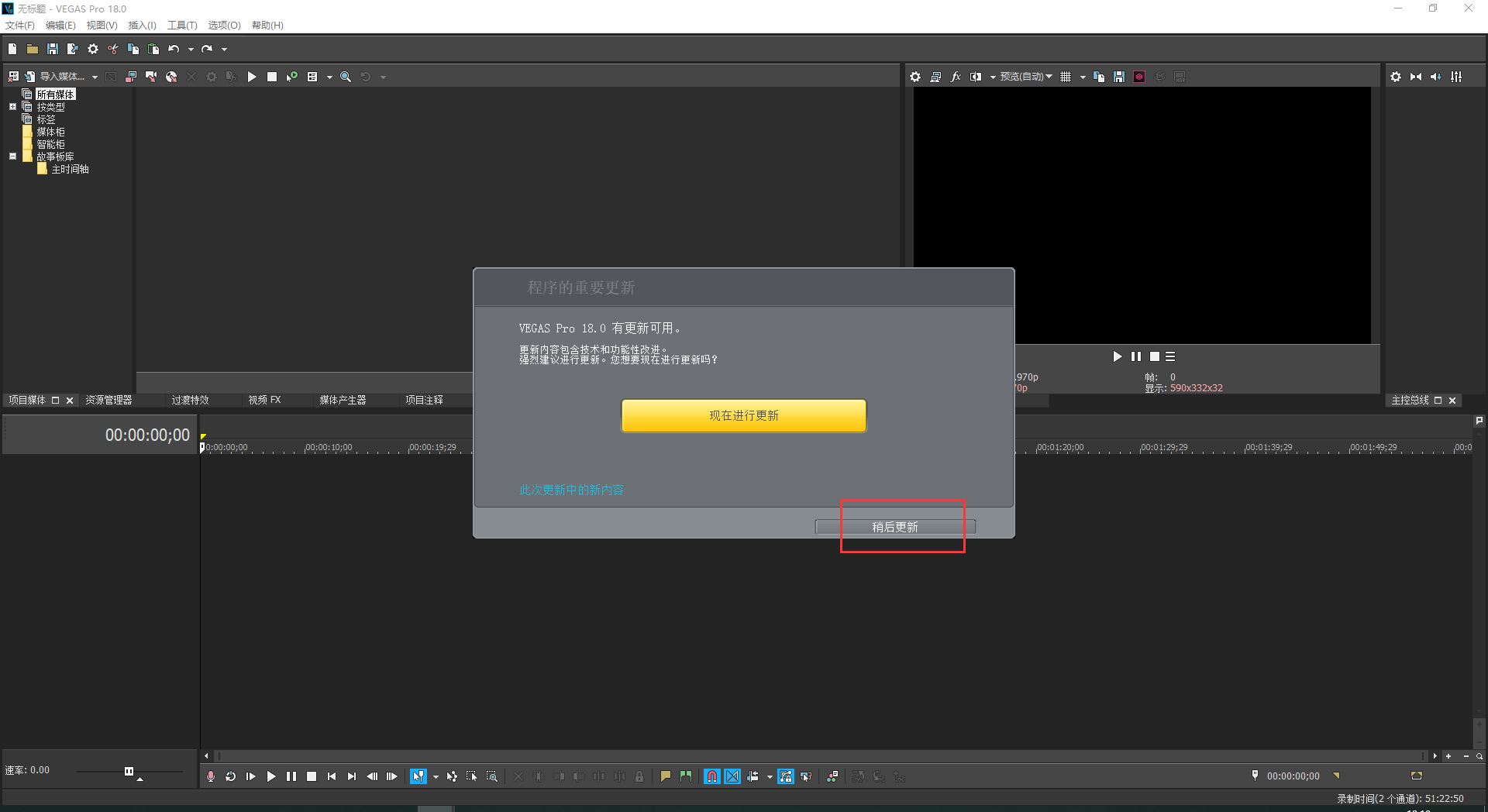Screen dimensions: 1488x812
Task: Switch to the 视频 FX tab
Action: [x=264, y=400]
